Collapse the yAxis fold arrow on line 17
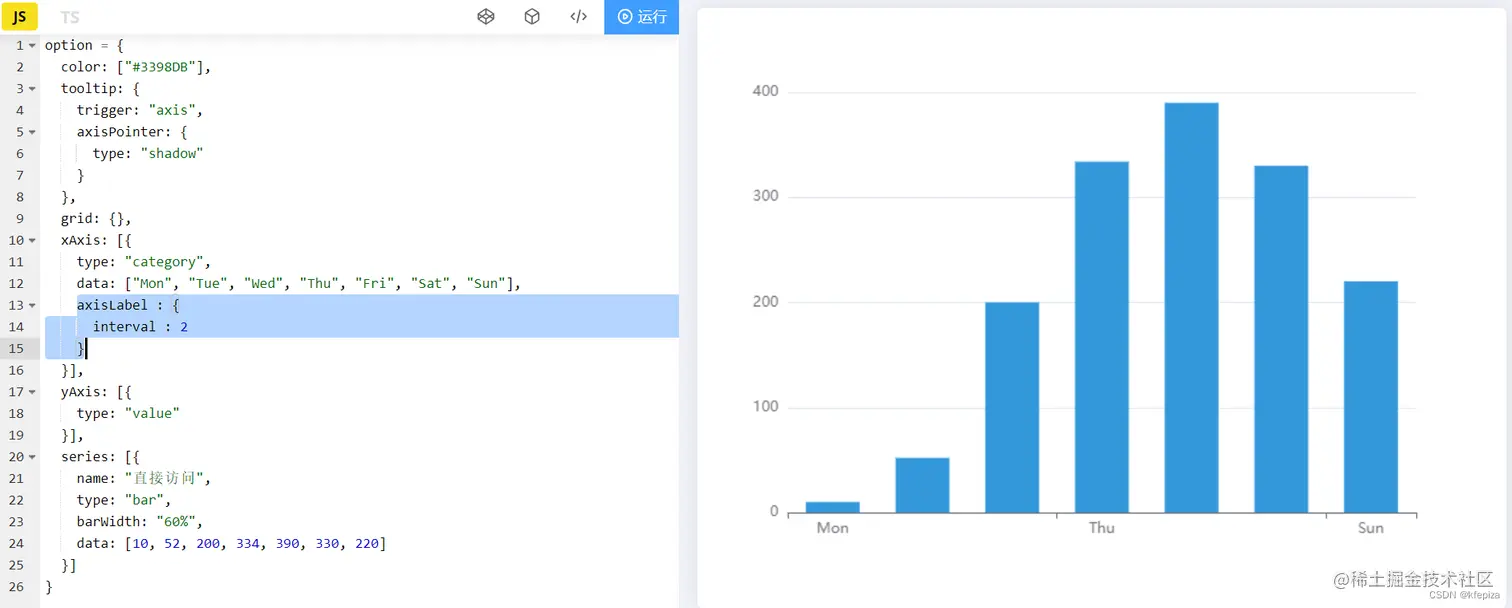This screenshot has width=1512, height=608. point(32,392)
